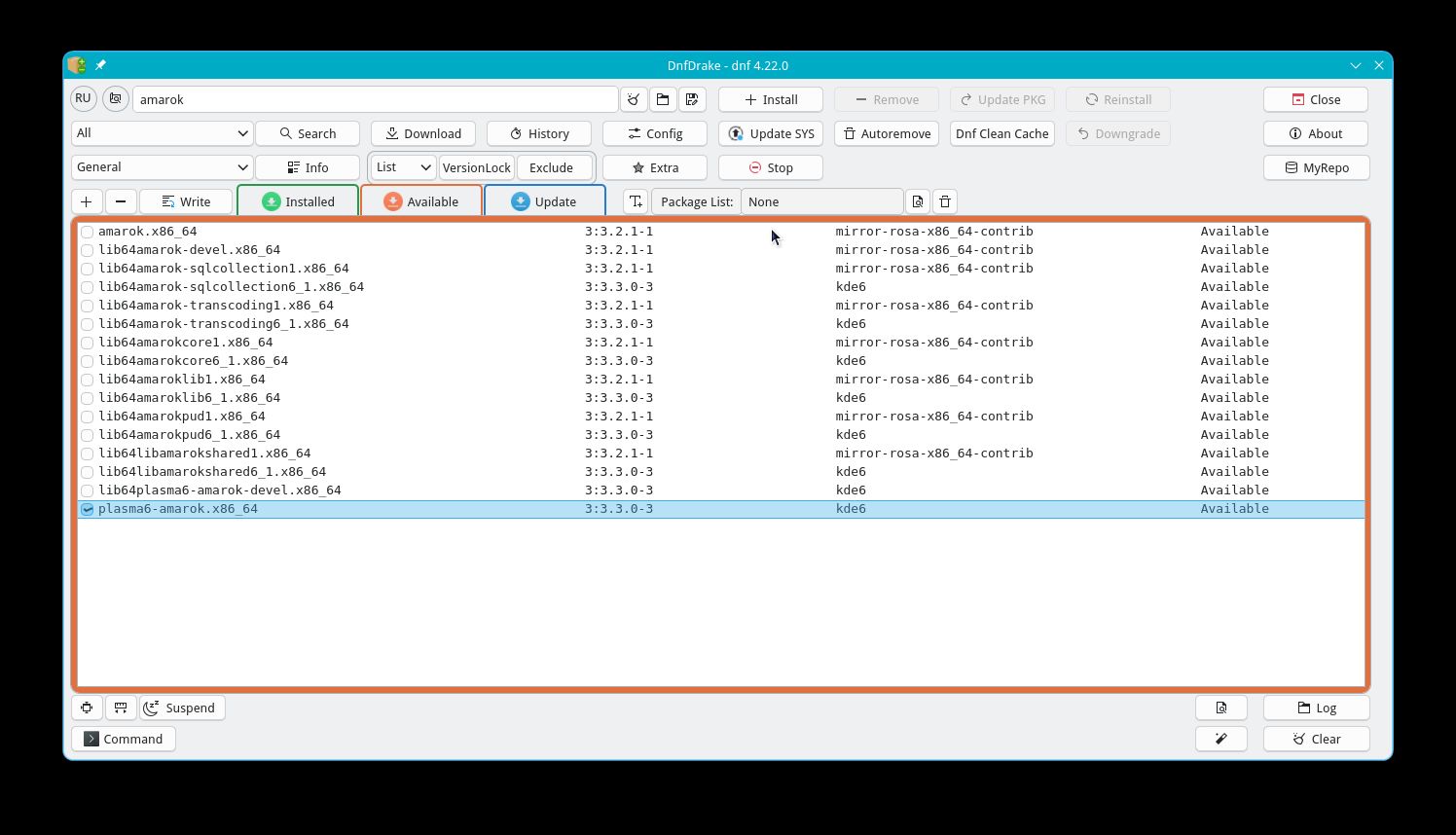Screen dimensions: 1456x835
Task: Click the Package List None field
Action: 821,201
